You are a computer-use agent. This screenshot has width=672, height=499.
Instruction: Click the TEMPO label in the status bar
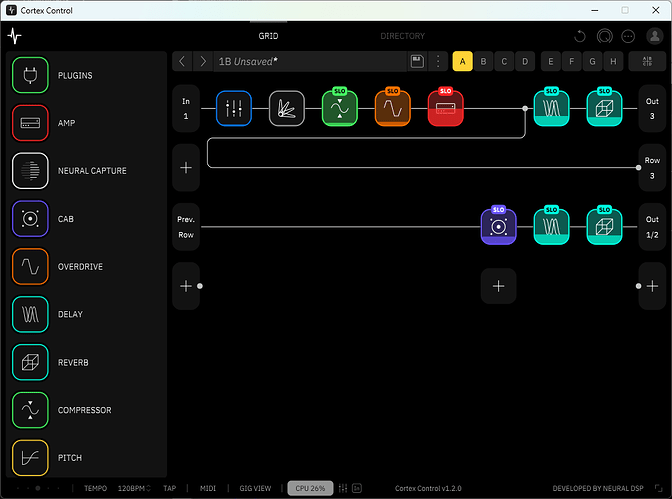click(96, 488)
